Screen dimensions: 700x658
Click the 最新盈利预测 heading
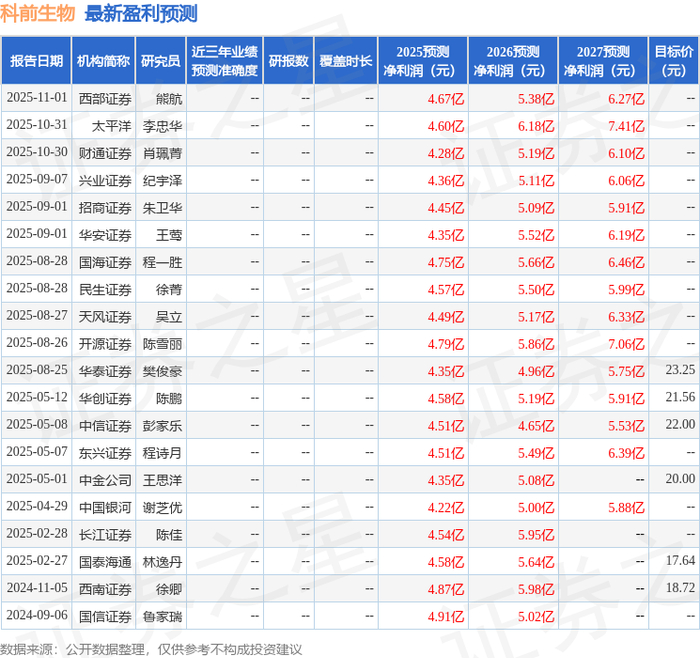click(141, 13)
